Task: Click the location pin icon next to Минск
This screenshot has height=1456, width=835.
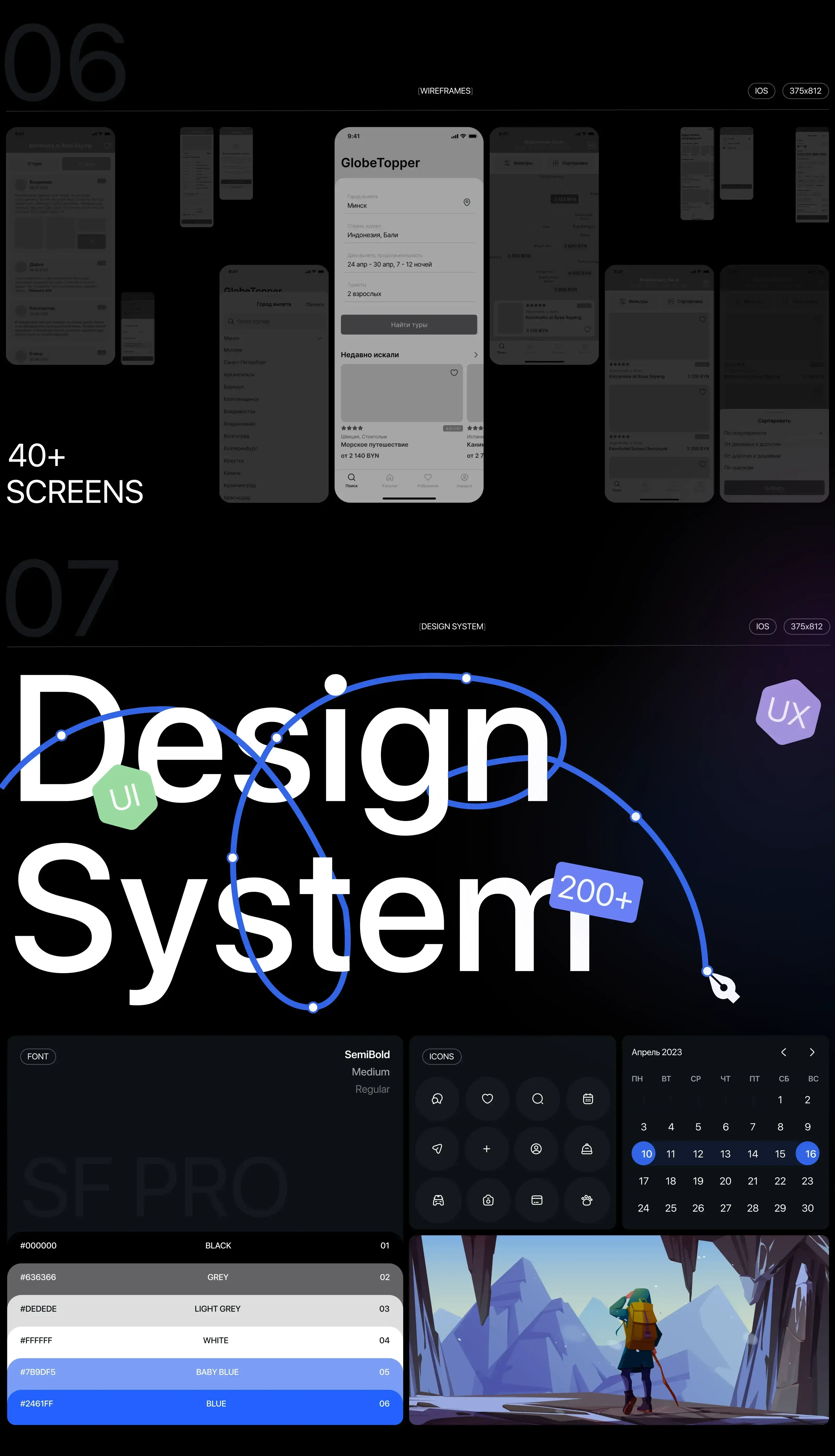Action: pos(467,203)
